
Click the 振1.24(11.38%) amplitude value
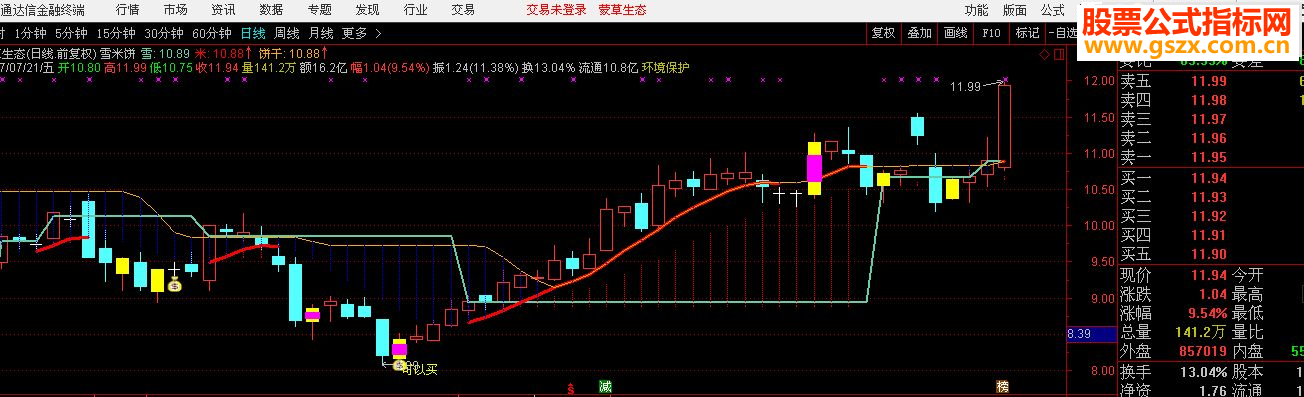[475, 68]
